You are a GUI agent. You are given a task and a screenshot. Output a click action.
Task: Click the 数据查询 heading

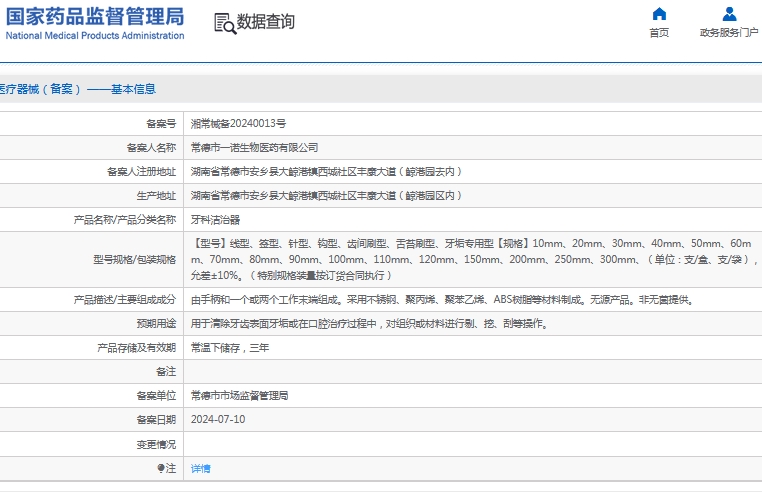(265, 21)
